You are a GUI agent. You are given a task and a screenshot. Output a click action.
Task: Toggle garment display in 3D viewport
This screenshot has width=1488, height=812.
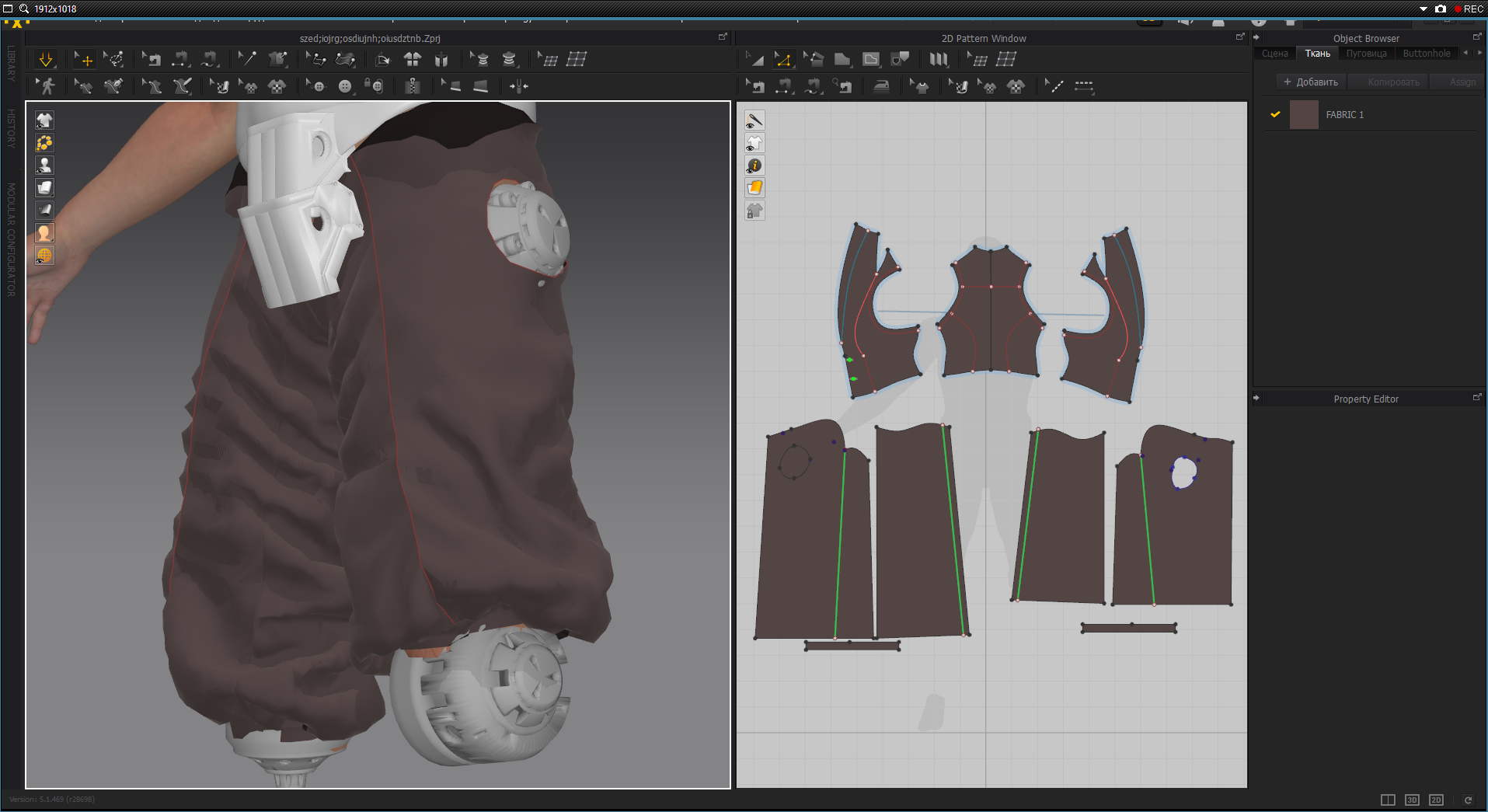[44, 120]
